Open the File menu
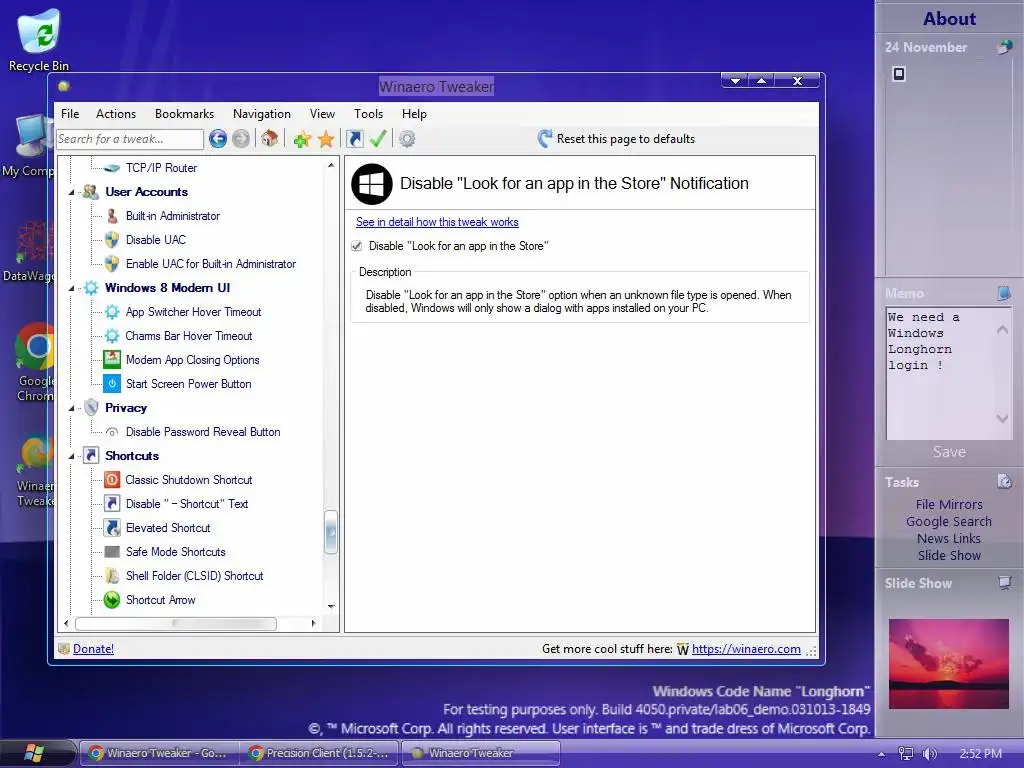 tap(70, 114)
